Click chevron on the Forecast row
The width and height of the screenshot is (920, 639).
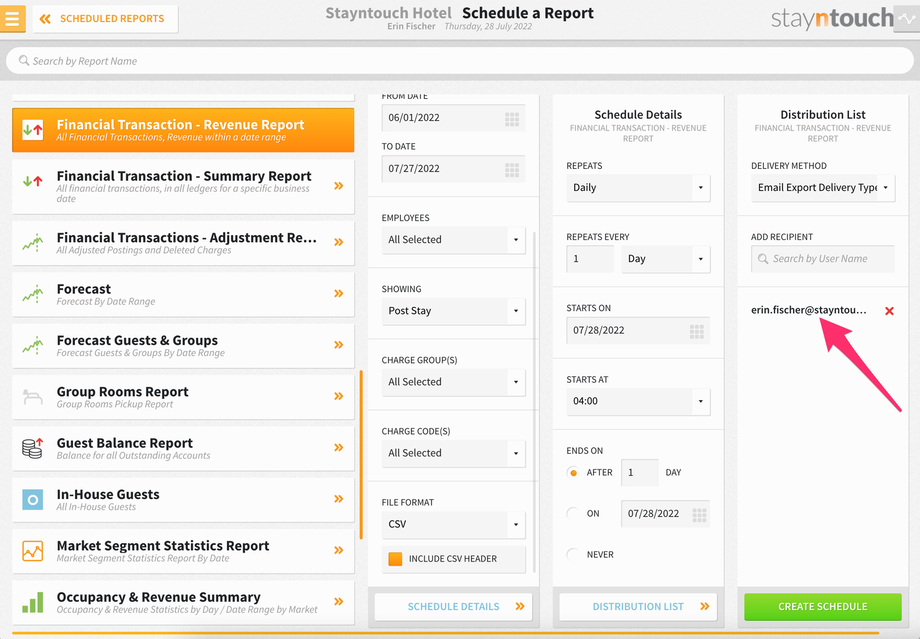tap(339, 293)
